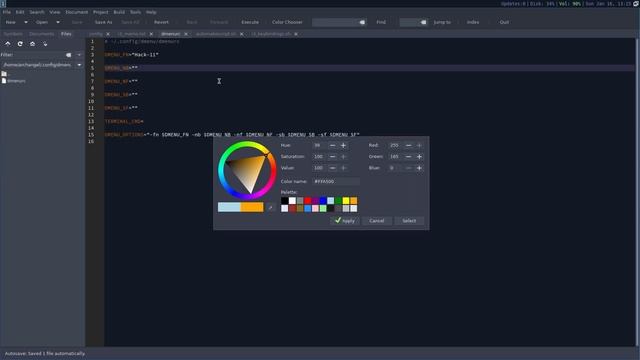This screenshot has width=640, height=360.
Task: Close the config tab
Action: pos(108,34)
